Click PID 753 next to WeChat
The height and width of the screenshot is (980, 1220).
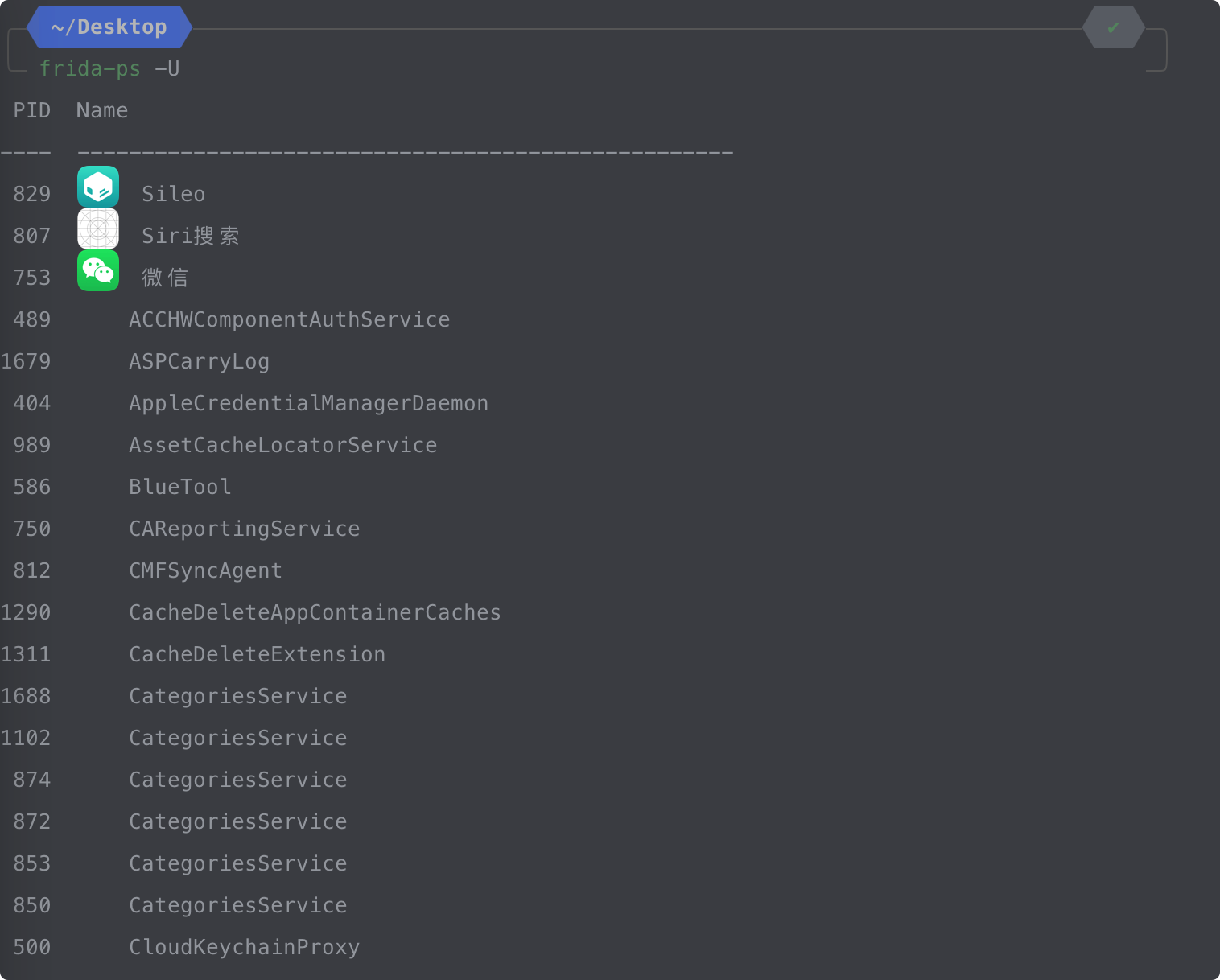32,278
